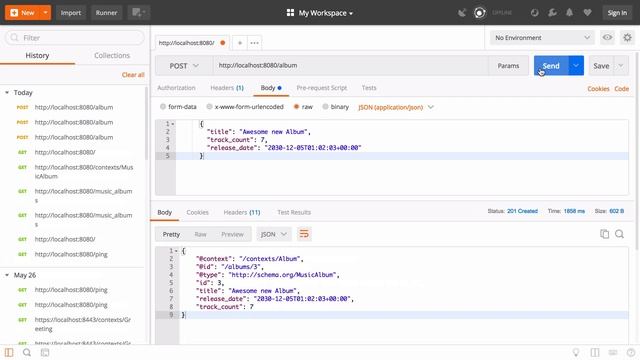The image size is (640, 360).
Task: Click the Clear all link
Action: point(133,75)
